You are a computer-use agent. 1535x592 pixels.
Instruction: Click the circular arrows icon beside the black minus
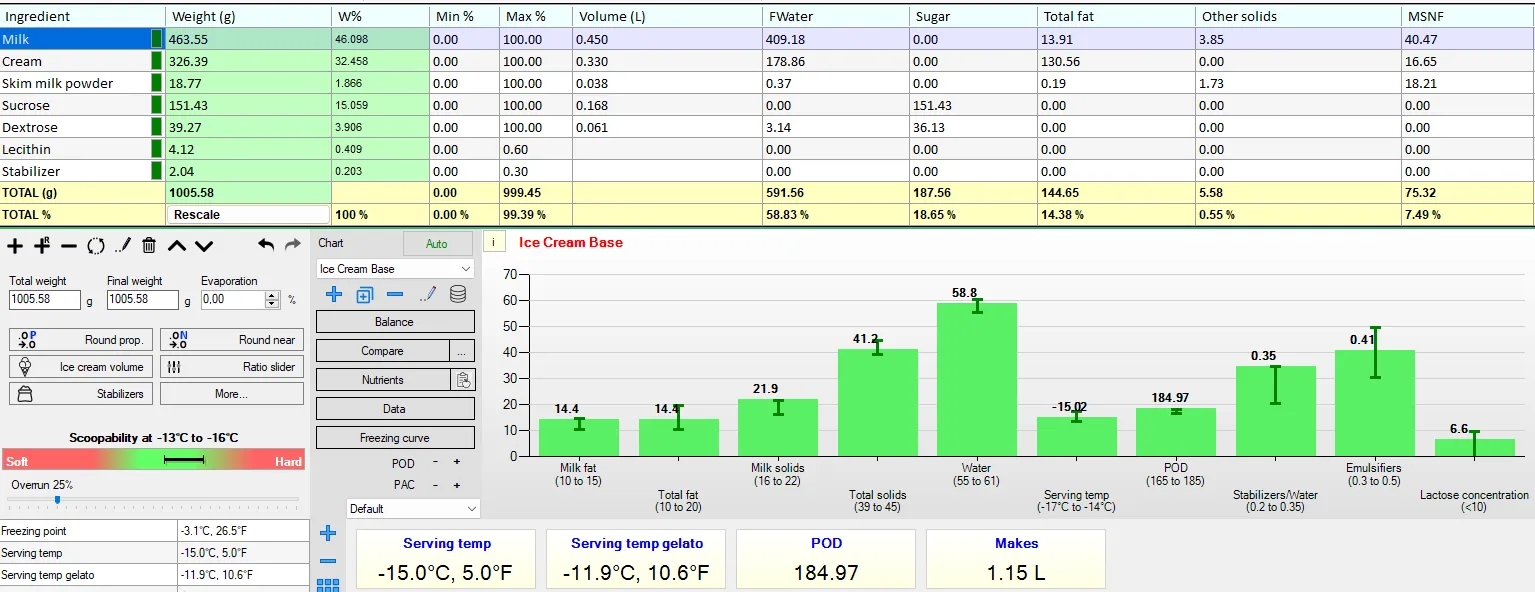point(96,245)
